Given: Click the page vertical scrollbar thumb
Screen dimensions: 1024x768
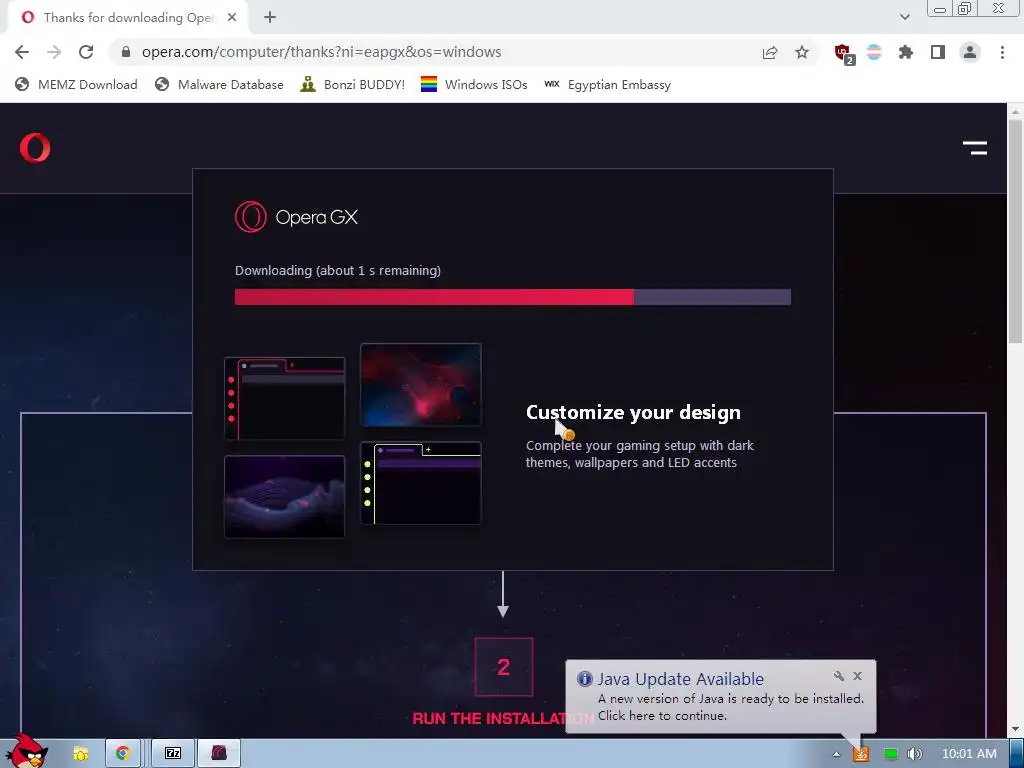Looking at the screenshot, I should [x=1016, y=231].
